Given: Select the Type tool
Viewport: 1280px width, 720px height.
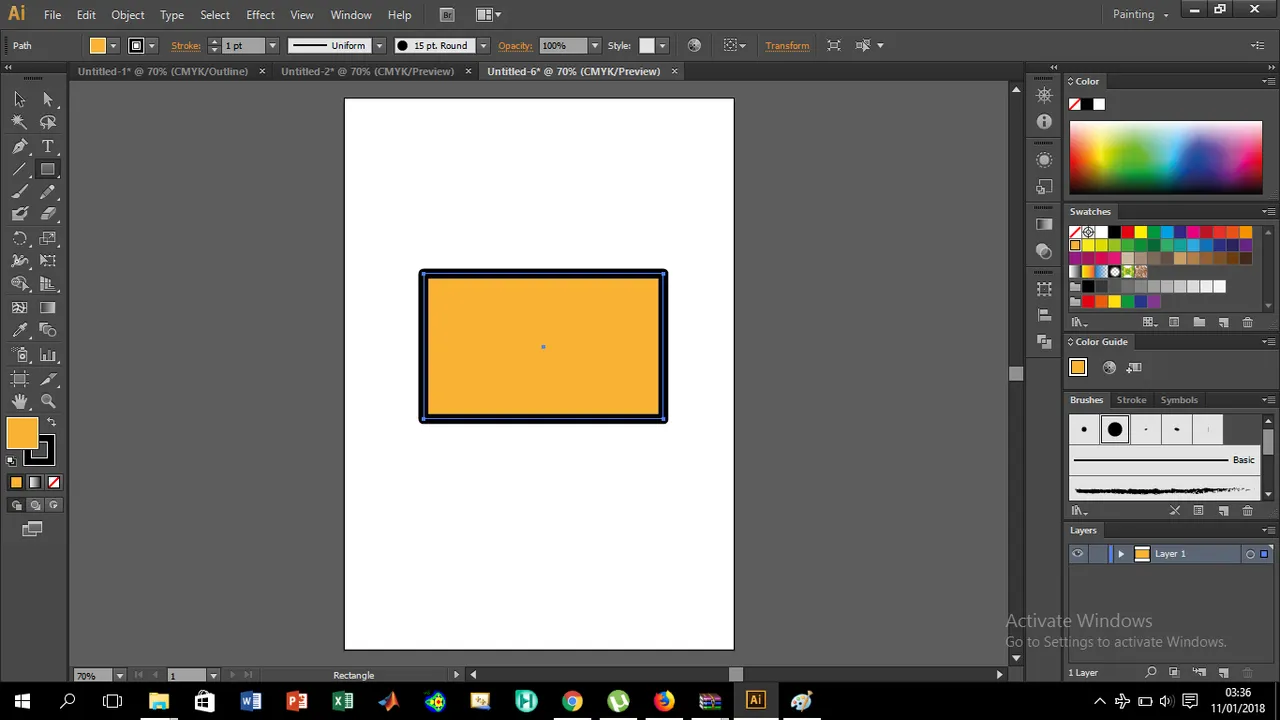Looking at the screenshot, I should pyautogui.click(x=48, y=146).
